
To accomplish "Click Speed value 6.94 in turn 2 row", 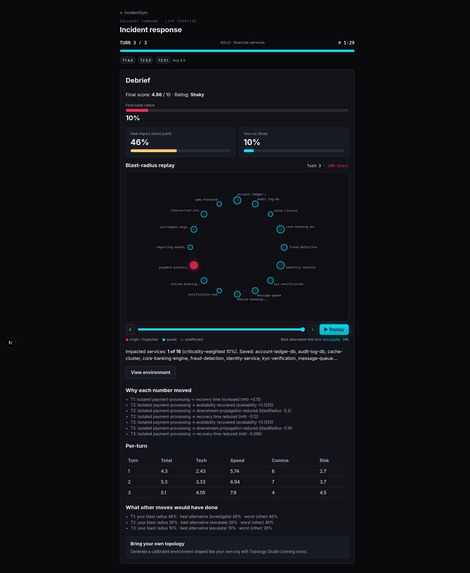I will pyautogui.click(x=235, y=482).
